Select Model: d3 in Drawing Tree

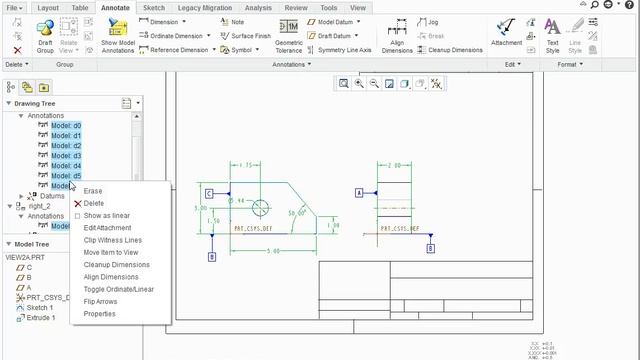[x=66, y=156]
